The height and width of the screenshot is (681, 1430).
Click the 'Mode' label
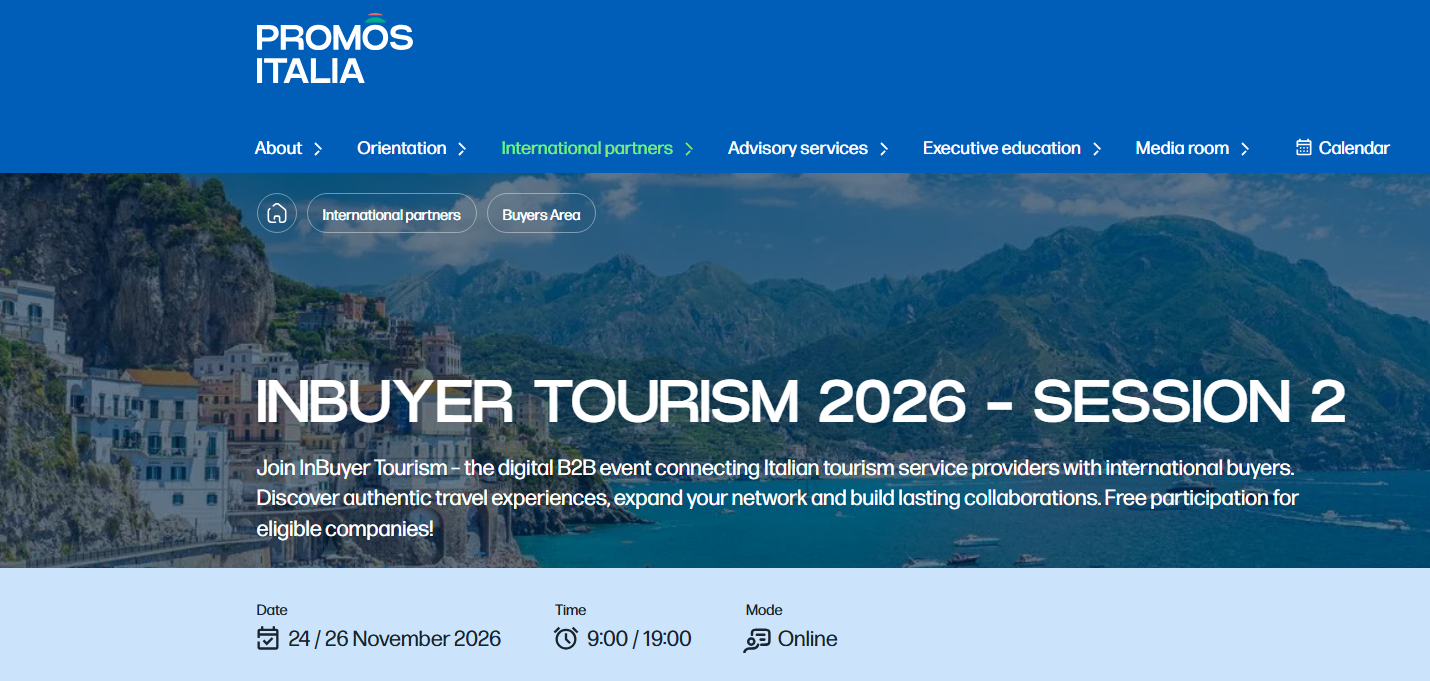pyautogui.click(x=764, y=610)
